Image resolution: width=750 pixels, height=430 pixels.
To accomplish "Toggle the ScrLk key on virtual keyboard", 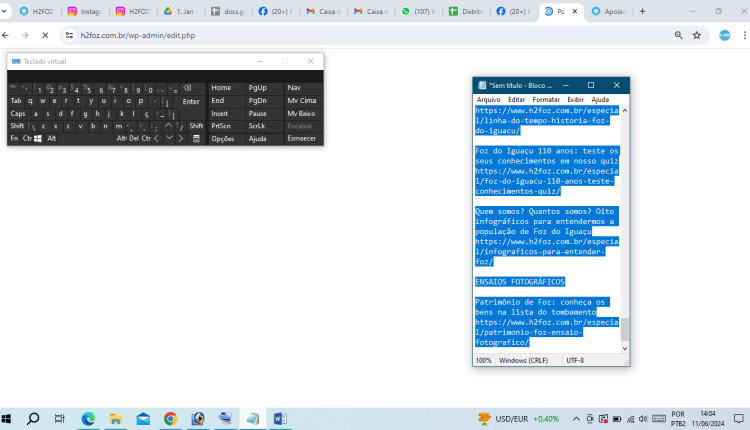I will click(257, 126).
